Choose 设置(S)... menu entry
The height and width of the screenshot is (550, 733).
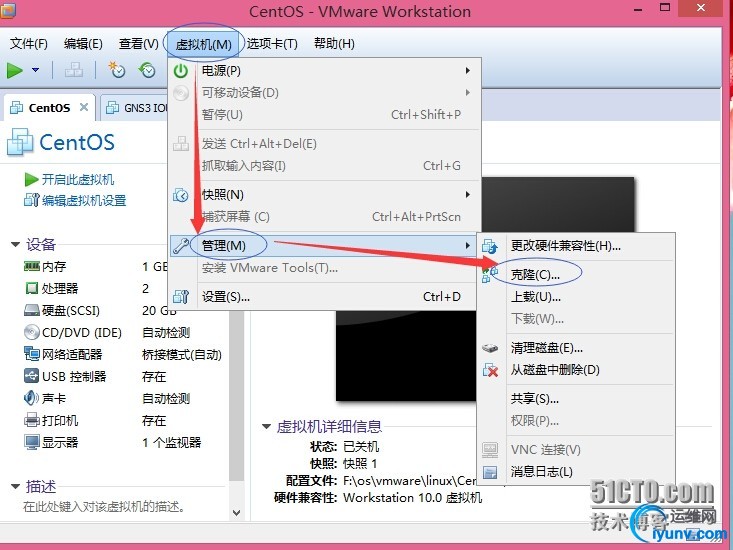(x=324, y=297)
